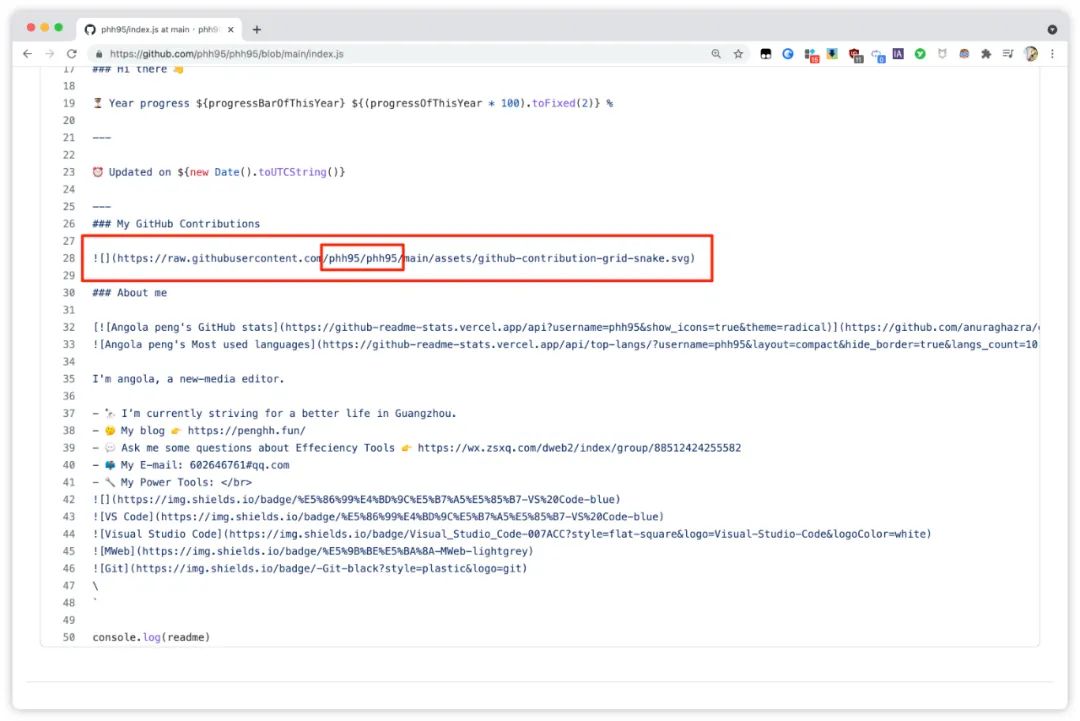Open the Extensions puzzle piece menu

click(x=986, y=54)
